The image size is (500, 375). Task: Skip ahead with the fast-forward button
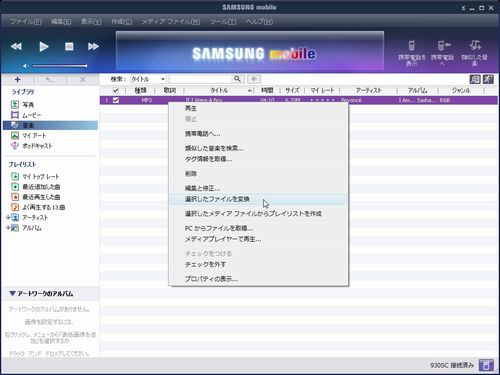tap(93, 46)
